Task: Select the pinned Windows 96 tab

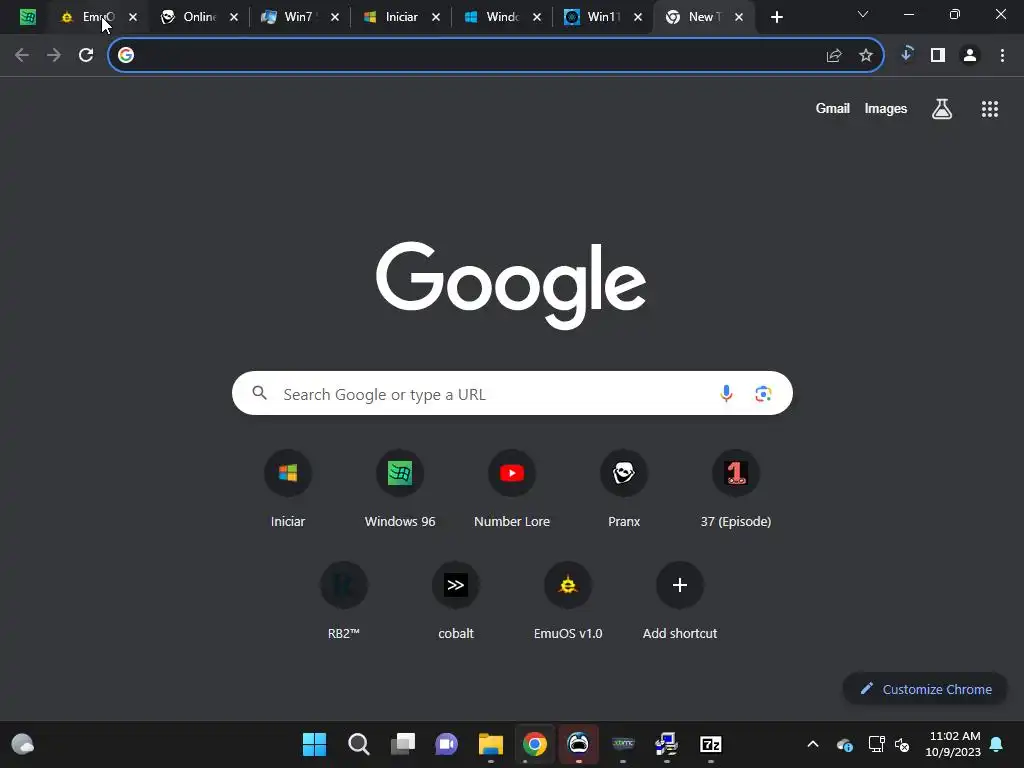Action: coord(27,17)
